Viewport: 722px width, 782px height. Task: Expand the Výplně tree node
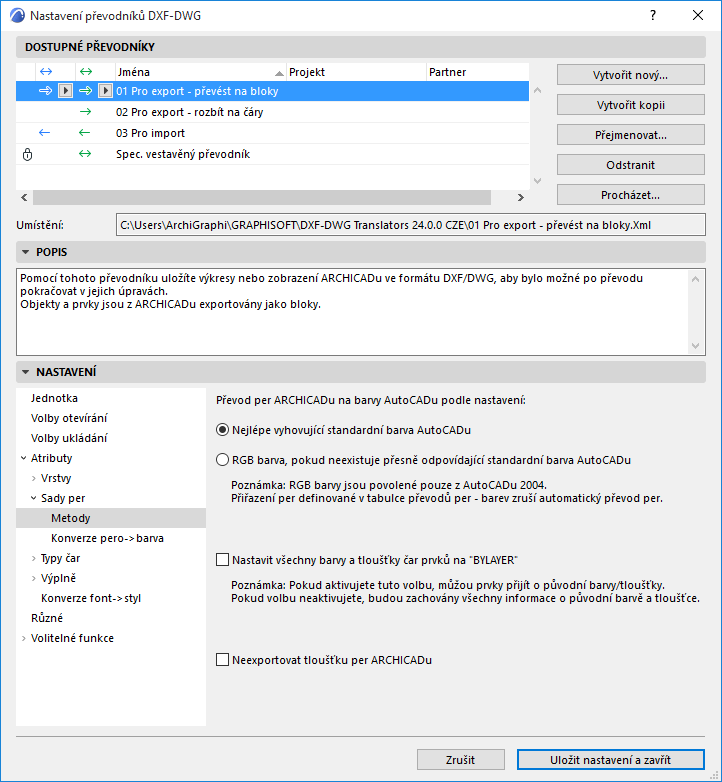(33, 578)
